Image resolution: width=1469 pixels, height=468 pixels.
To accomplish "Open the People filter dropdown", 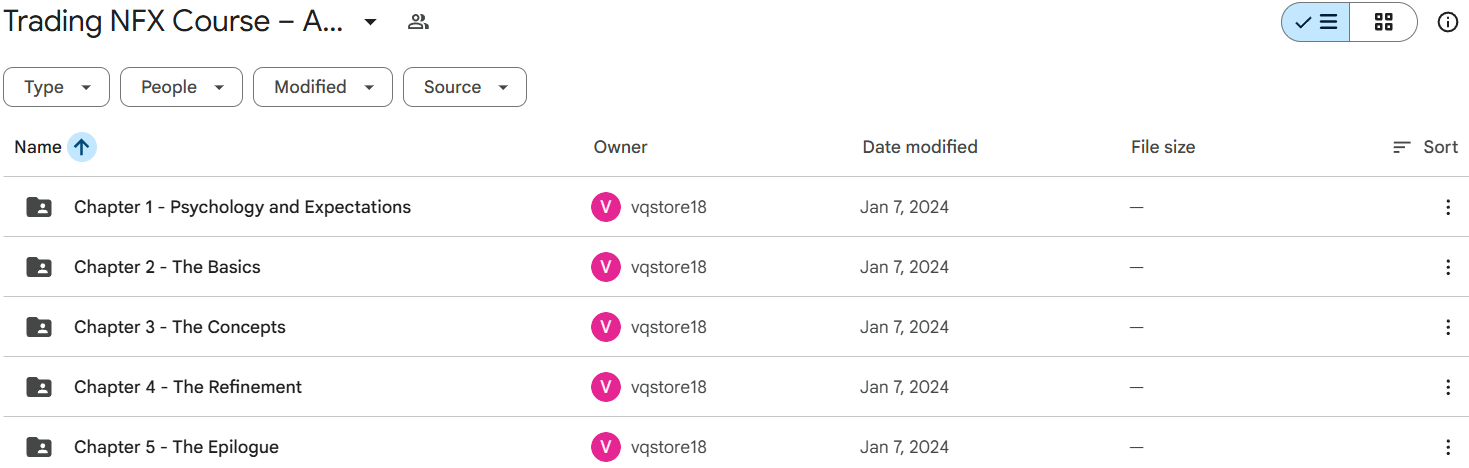I will point(181,87).
